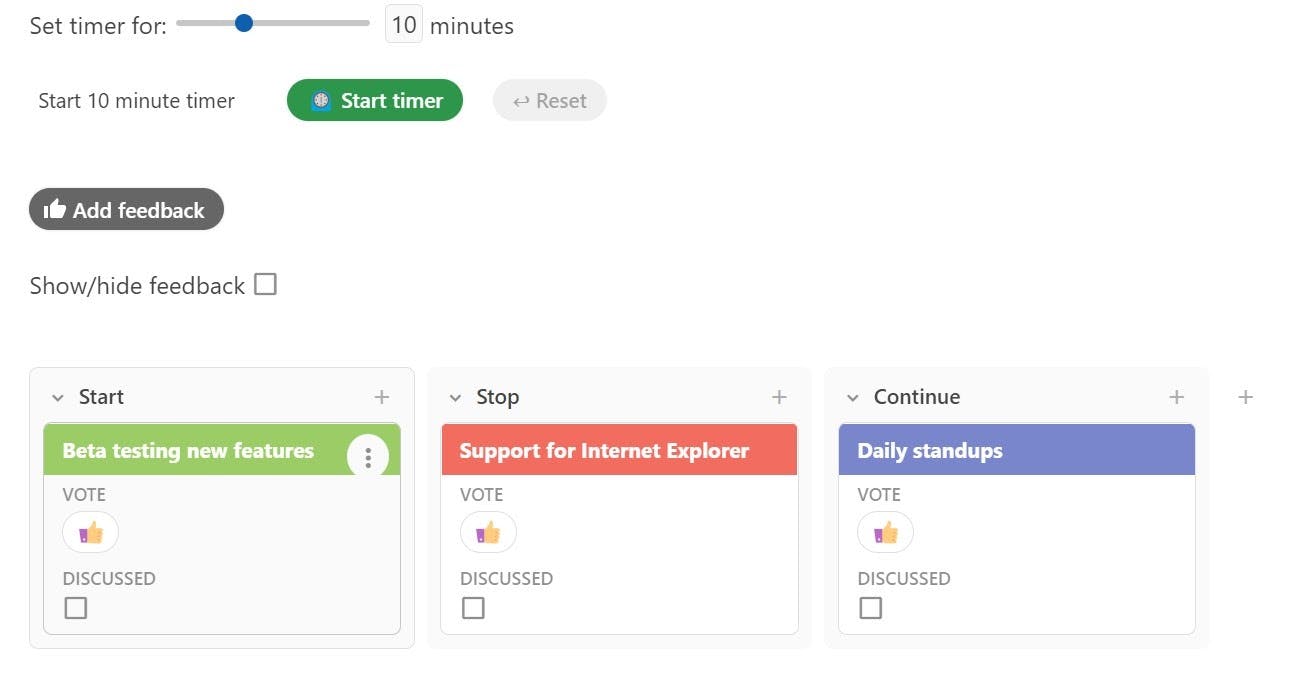Image resolution: width=1291 pixels, height=682 pixels.
Task: Check Discussed for Support for Internet Explorer
Action: [x=473, y=607]
